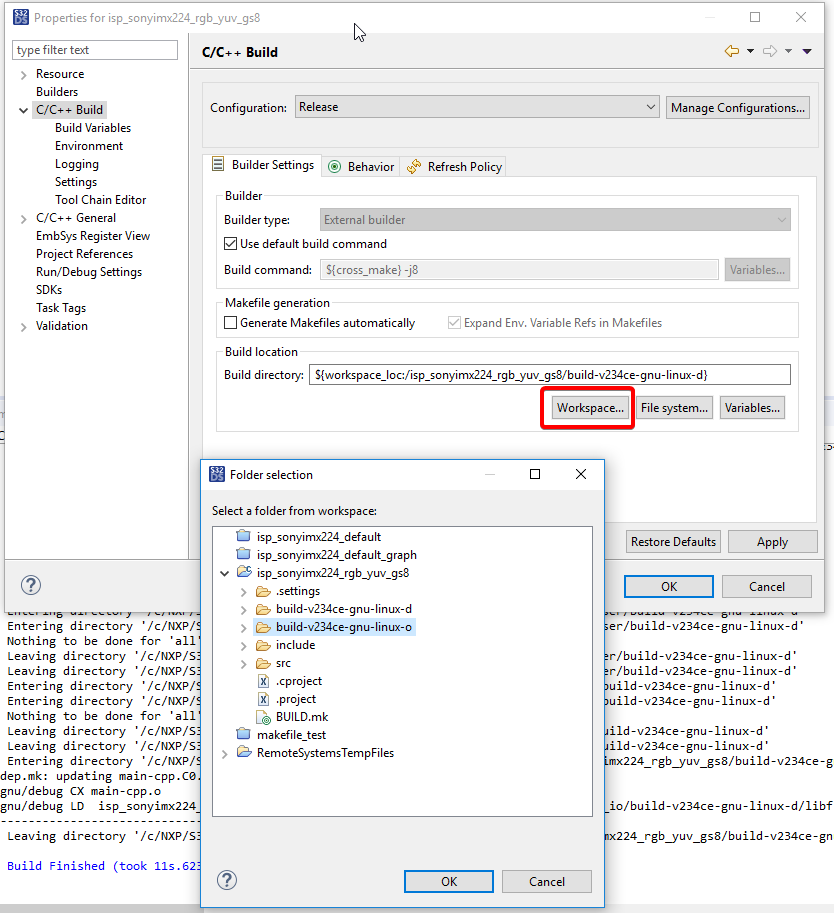Click the .project file icon
The width and height of the screenshot is (834, 913).
[264, 699]
